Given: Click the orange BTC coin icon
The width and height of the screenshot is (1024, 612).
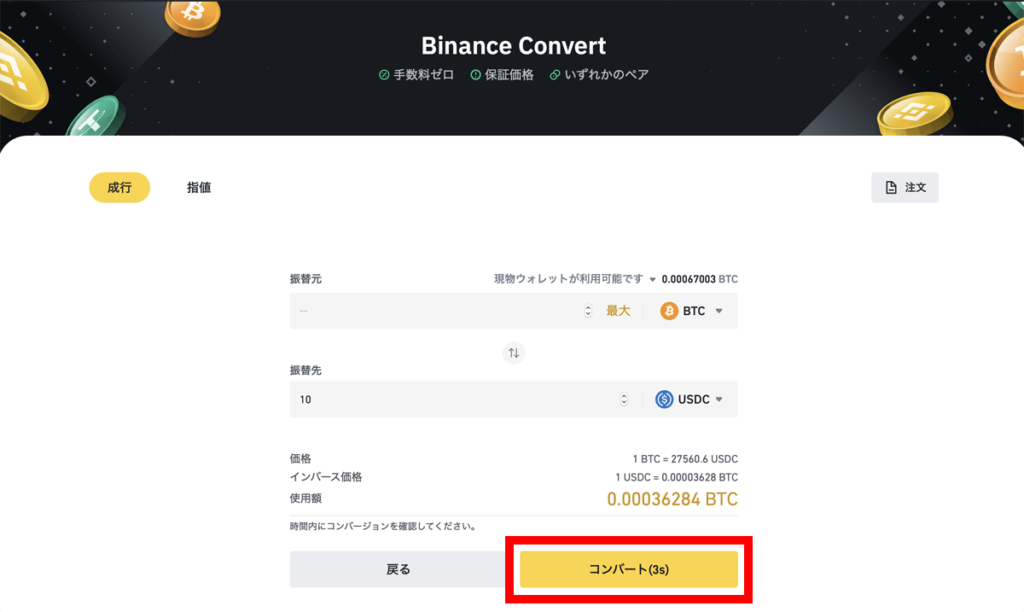Looking at the screenshot, I should point(669,311).
